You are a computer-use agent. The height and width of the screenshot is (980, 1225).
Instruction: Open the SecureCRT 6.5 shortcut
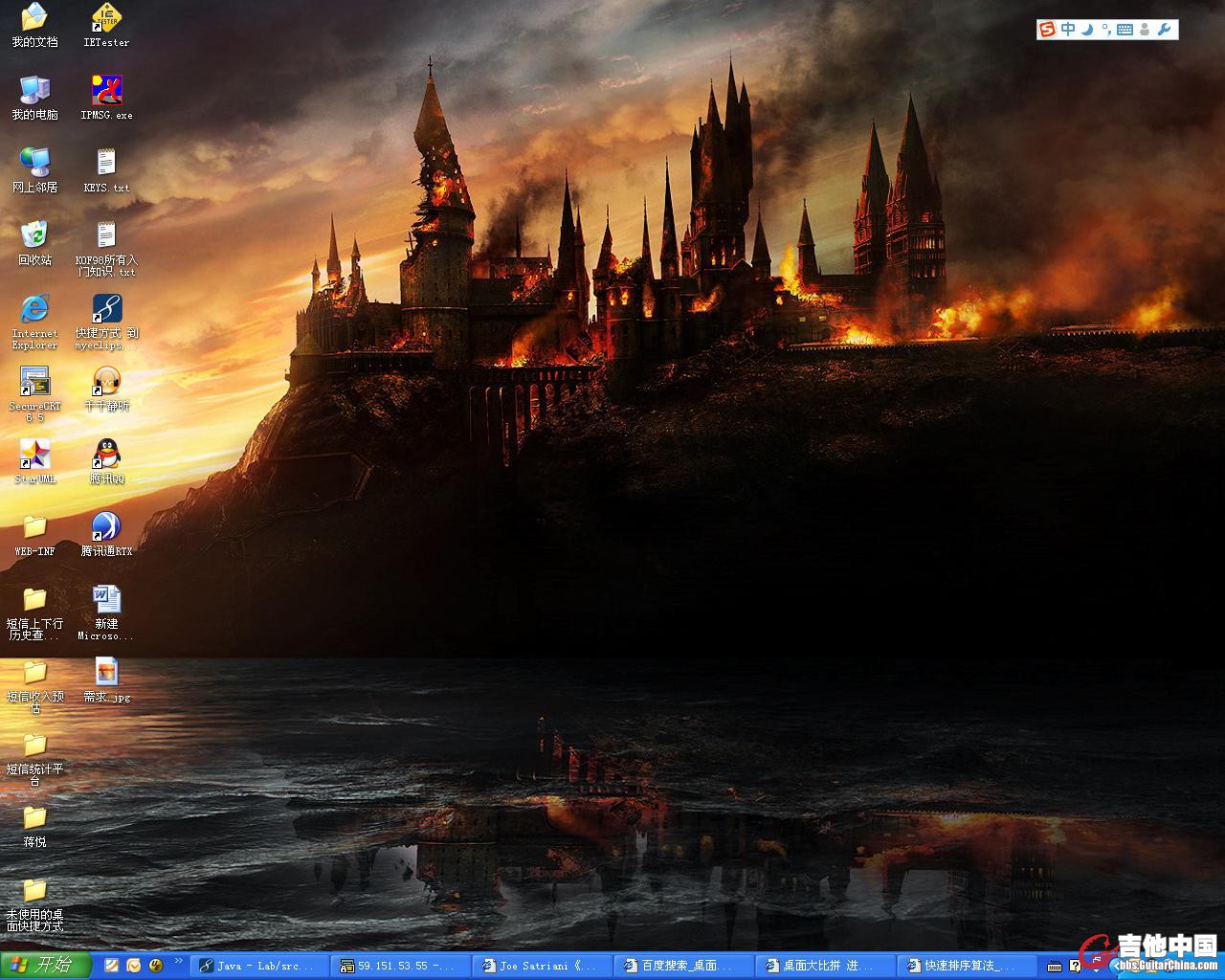pos(34,381)
